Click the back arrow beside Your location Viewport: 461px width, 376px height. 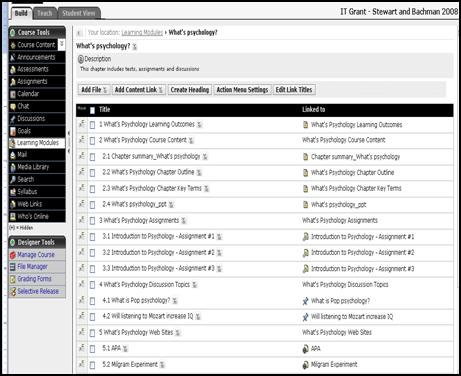79,33
